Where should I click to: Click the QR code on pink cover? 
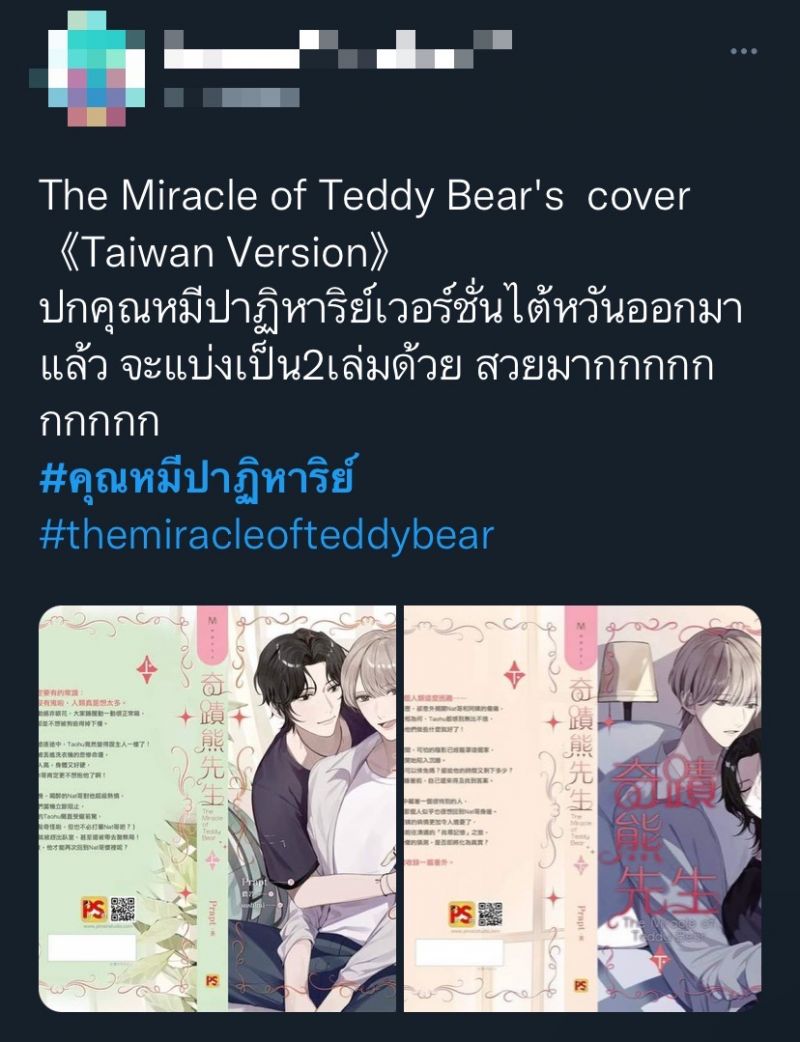click(x=490, y=914)
